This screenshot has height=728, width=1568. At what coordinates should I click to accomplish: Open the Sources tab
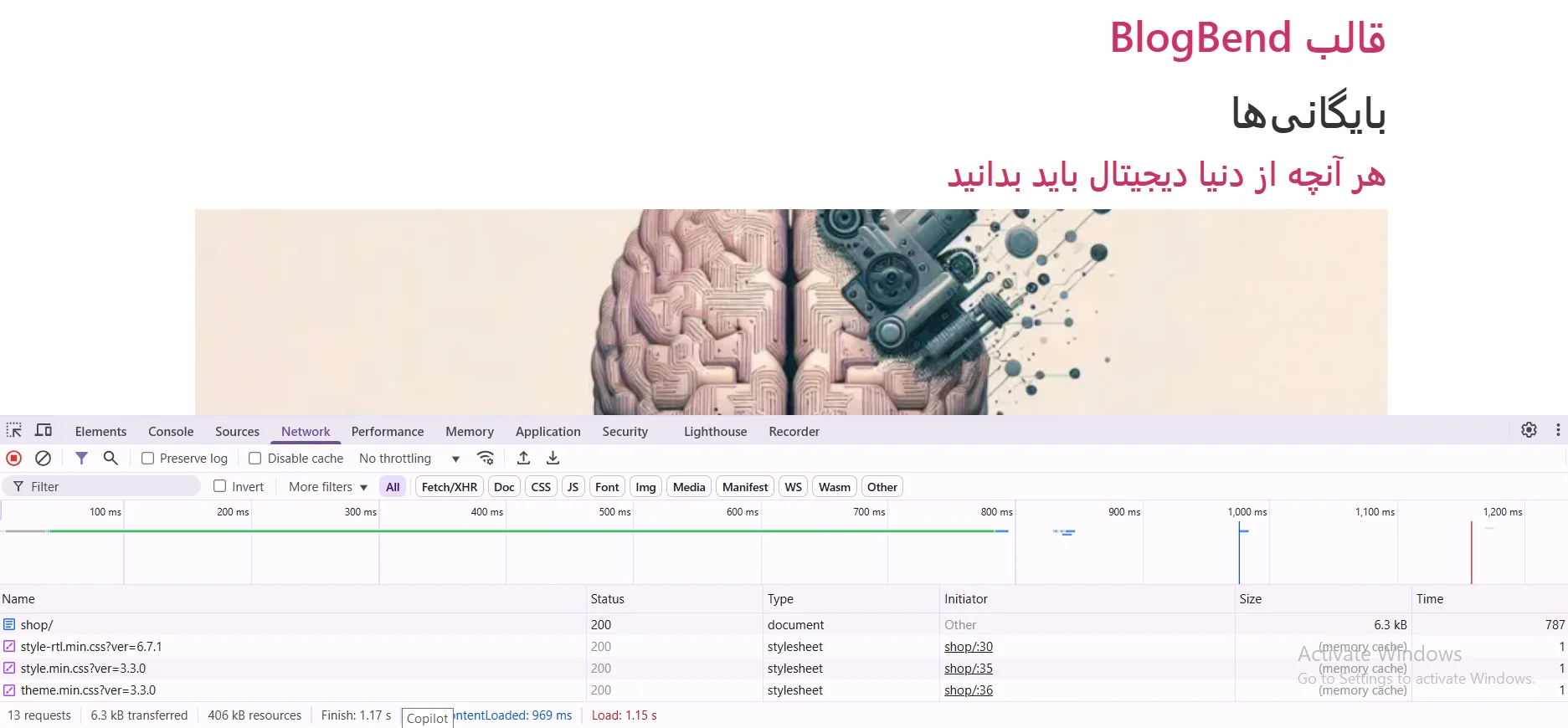point(237,432)
